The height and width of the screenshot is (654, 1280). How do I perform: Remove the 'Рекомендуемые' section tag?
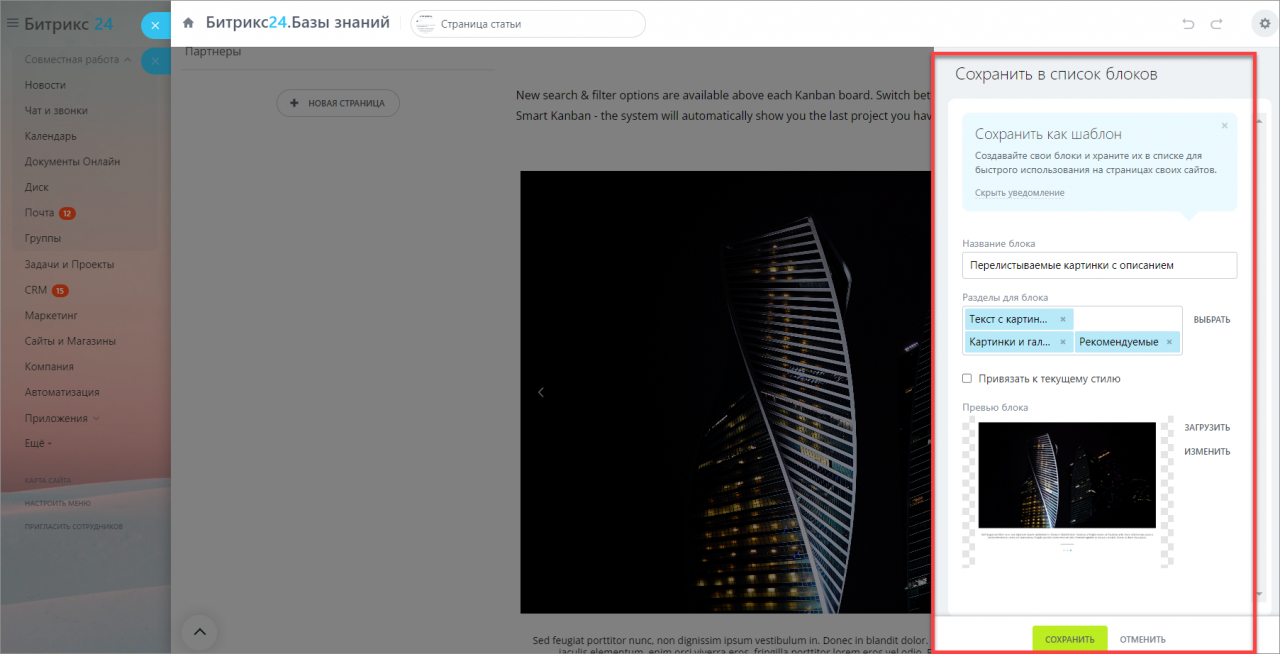pos(1169,342)
